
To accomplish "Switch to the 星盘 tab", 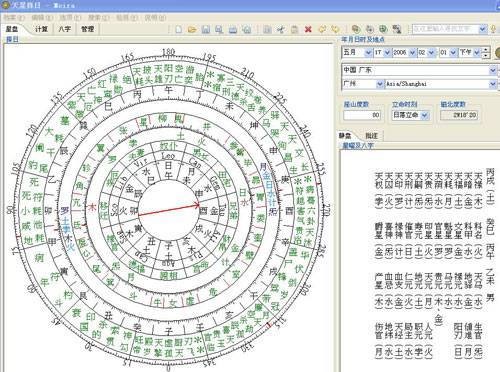I will 12,29.
